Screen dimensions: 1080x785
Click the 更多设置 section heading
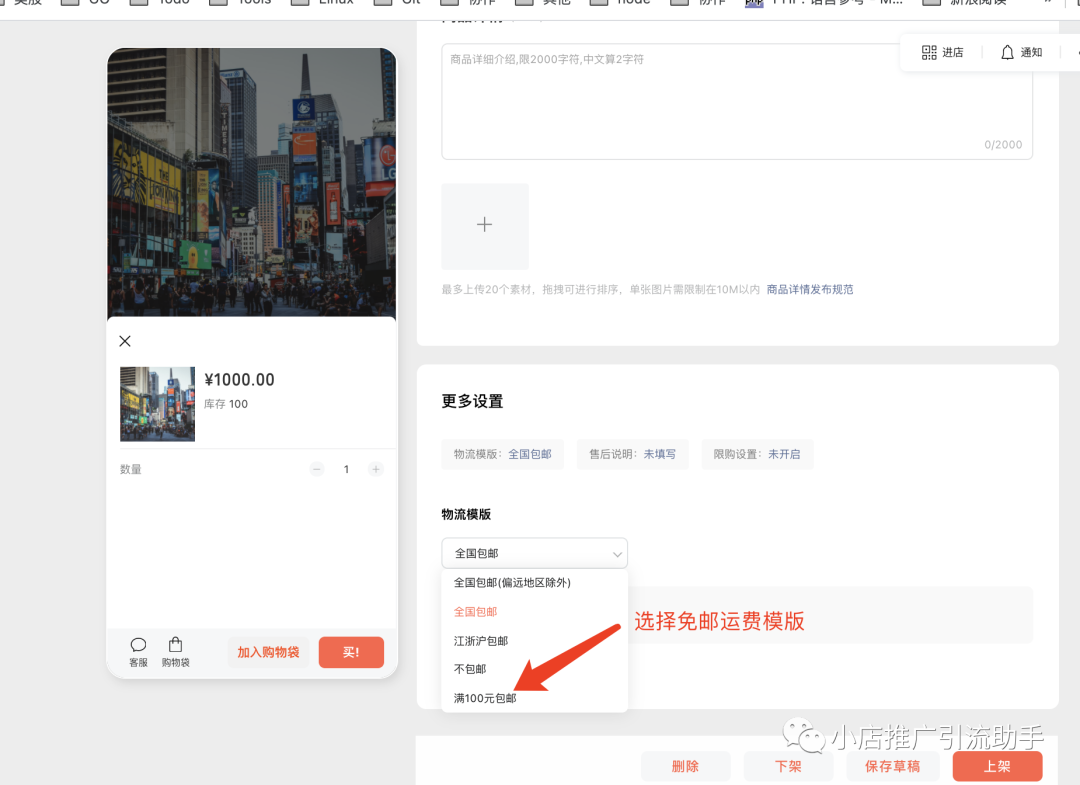point(472,401)
